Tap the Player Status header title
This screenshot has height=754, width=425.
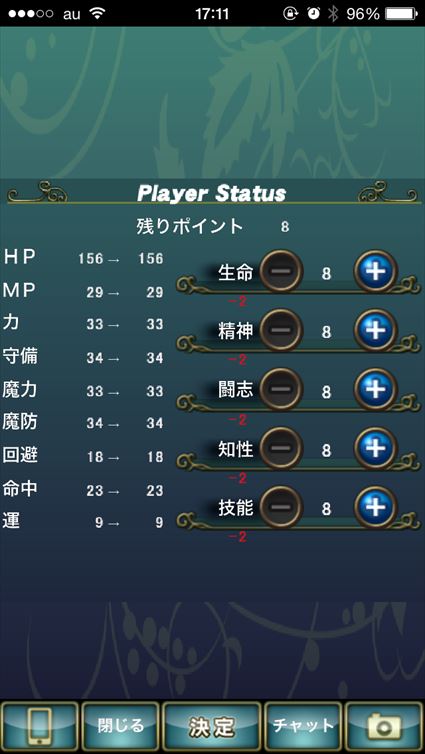[212, 193]
